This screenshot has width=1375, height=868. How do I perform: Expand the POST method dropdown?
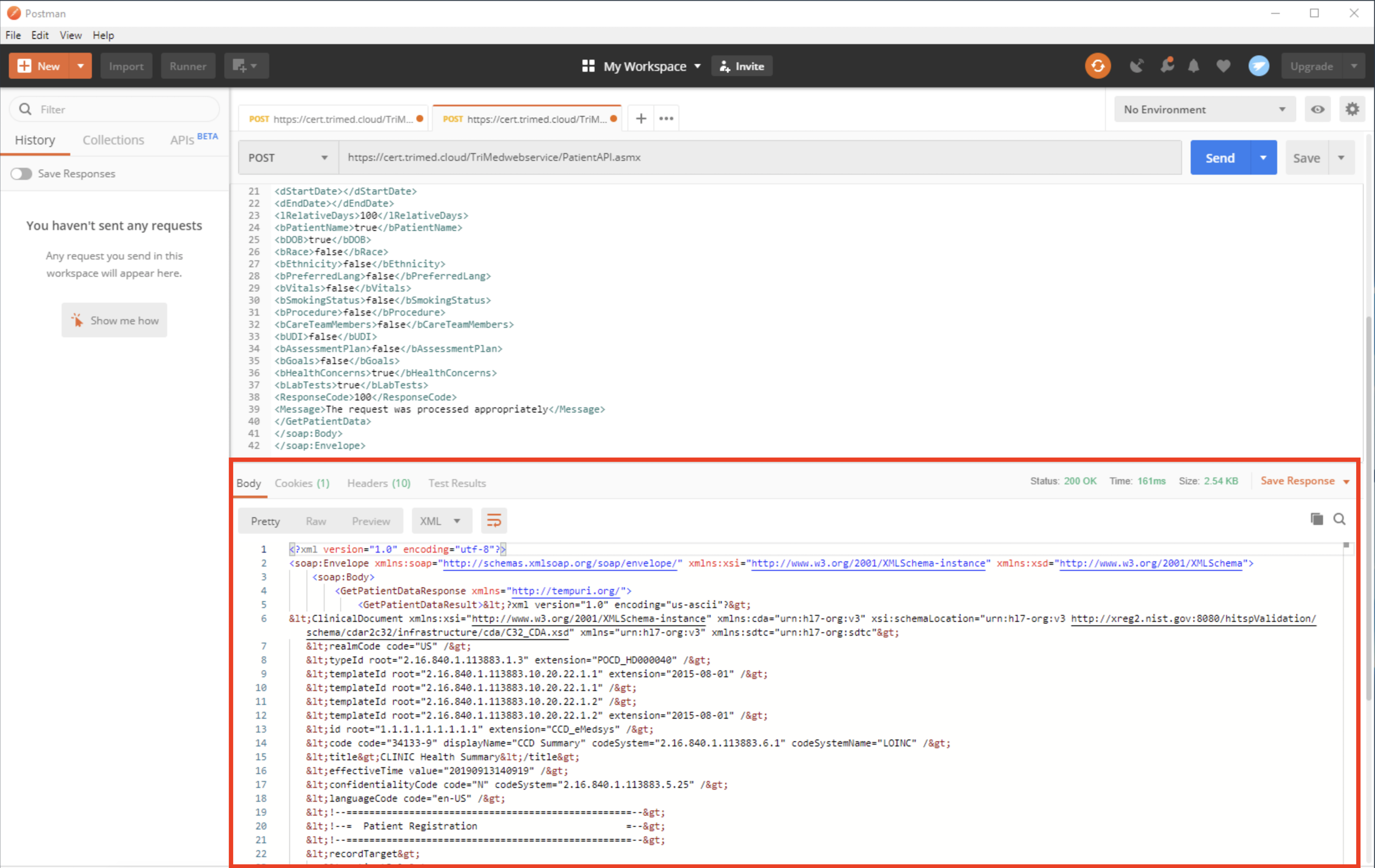pyautogui.click(x=288, y=158)
